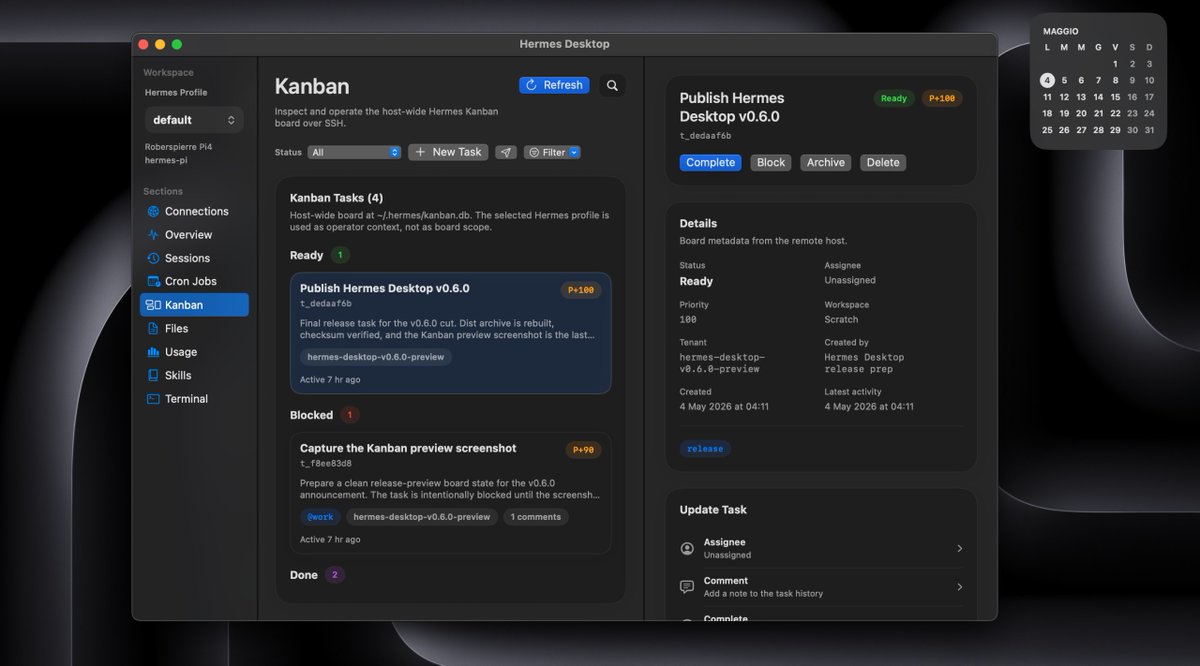This screenshot has height=666, width=1200.
Task: Click preview tag on the Capture card
Action: pyautogui.click(x=422, y=517)
